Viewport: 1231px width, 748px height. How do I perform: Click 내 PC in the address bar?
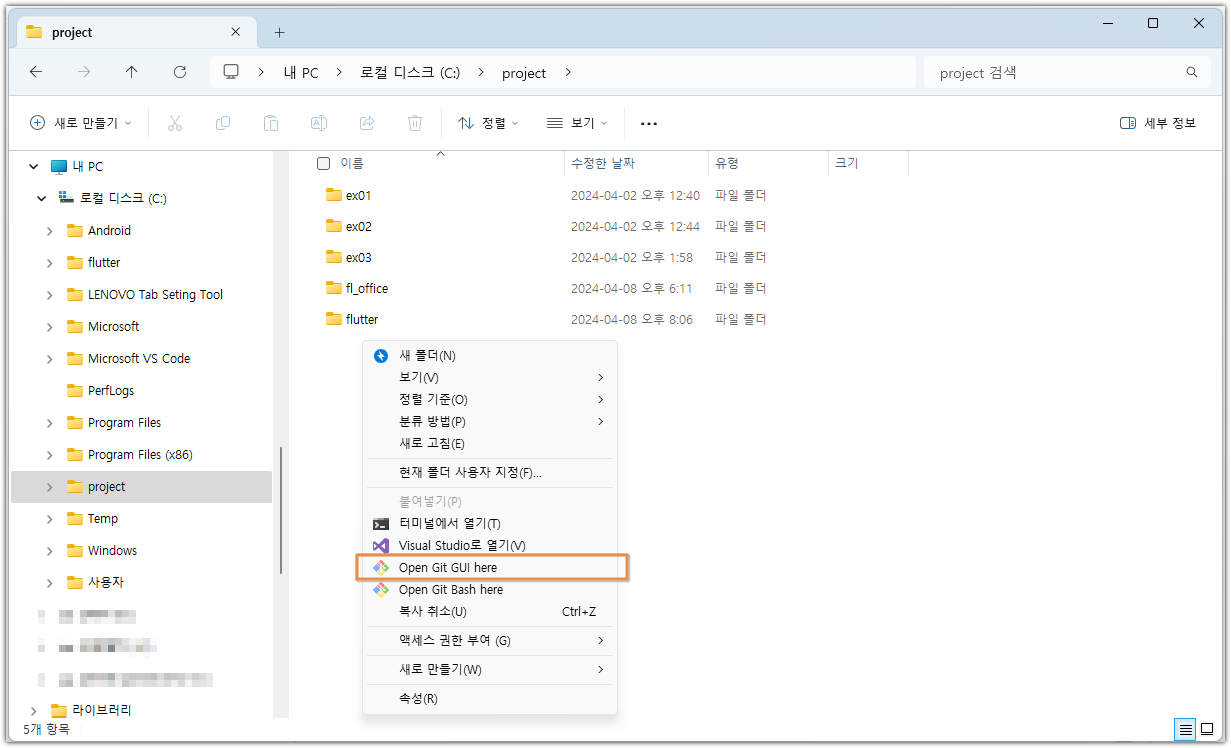click(301, 73)
